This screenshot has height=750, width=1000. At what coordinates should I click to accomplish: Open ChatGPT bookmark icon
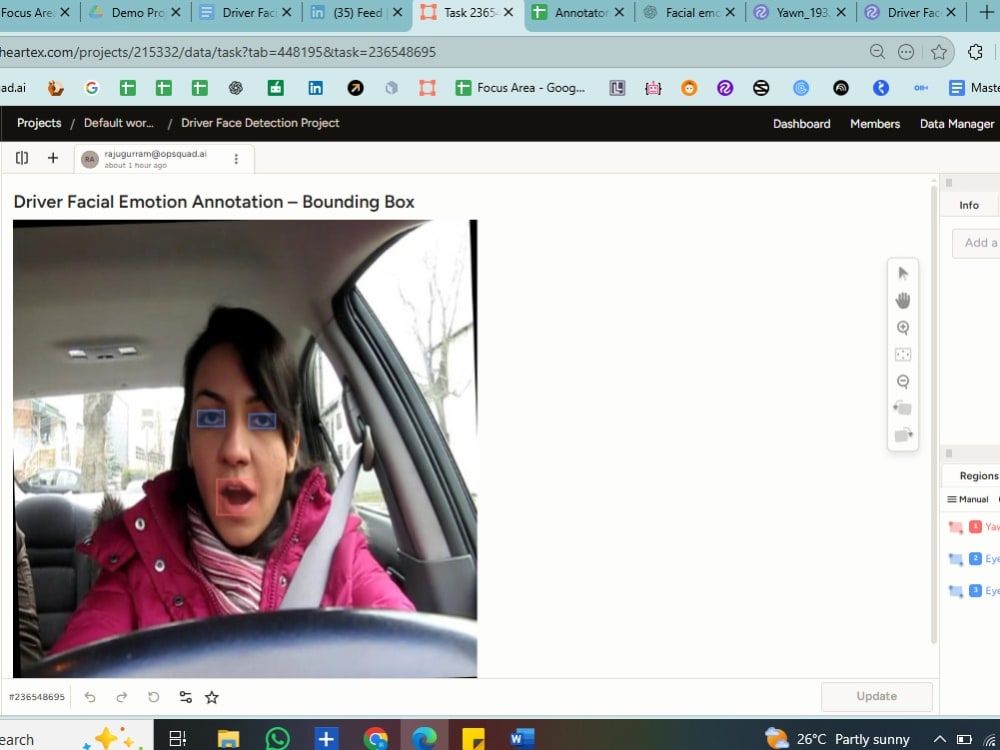click(x=235, y=88)
